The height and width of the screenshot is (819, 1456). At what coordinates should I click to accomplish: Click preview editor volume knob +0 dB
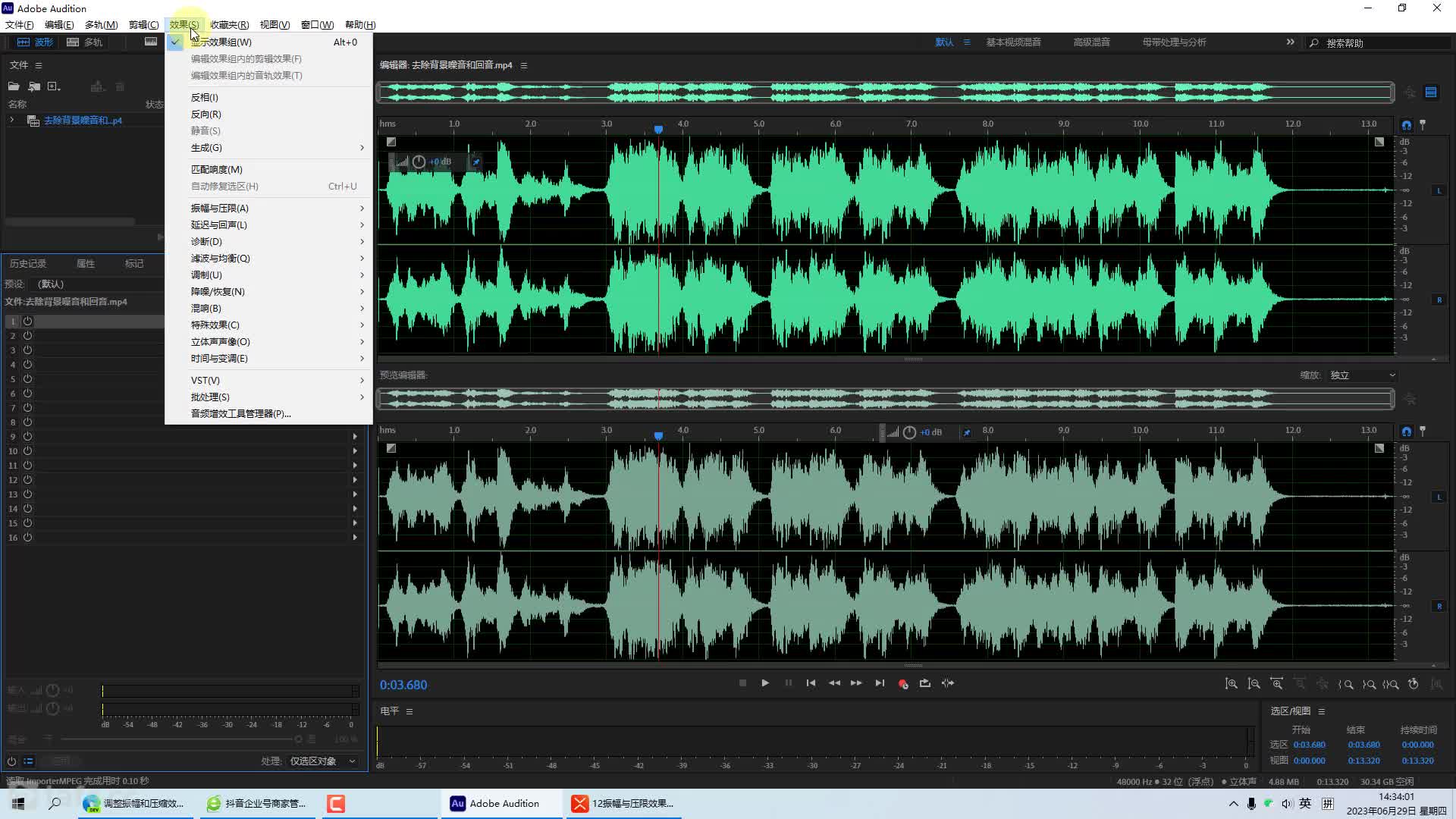click(x=909, y=433)
